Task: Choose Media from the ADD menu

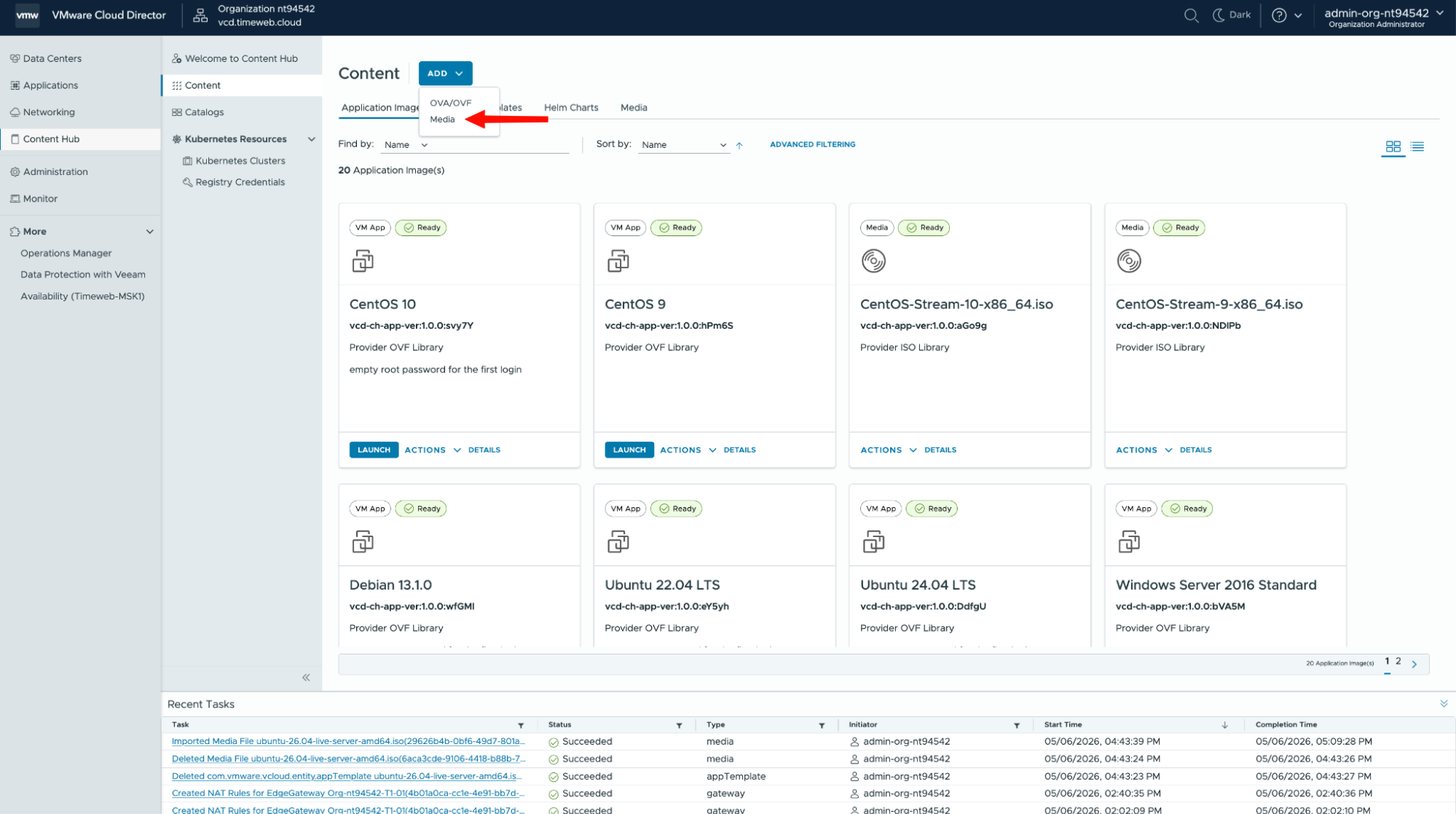Action: [442, 120]
